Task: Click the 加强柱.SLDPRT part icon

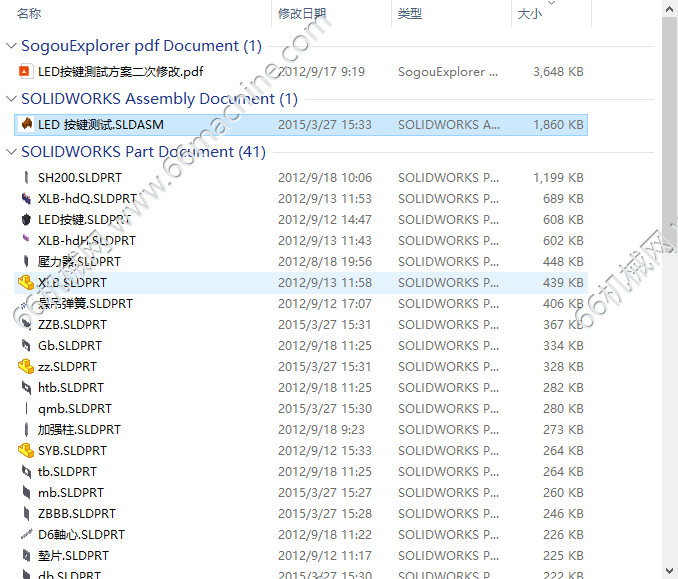Action: (26, 429)
